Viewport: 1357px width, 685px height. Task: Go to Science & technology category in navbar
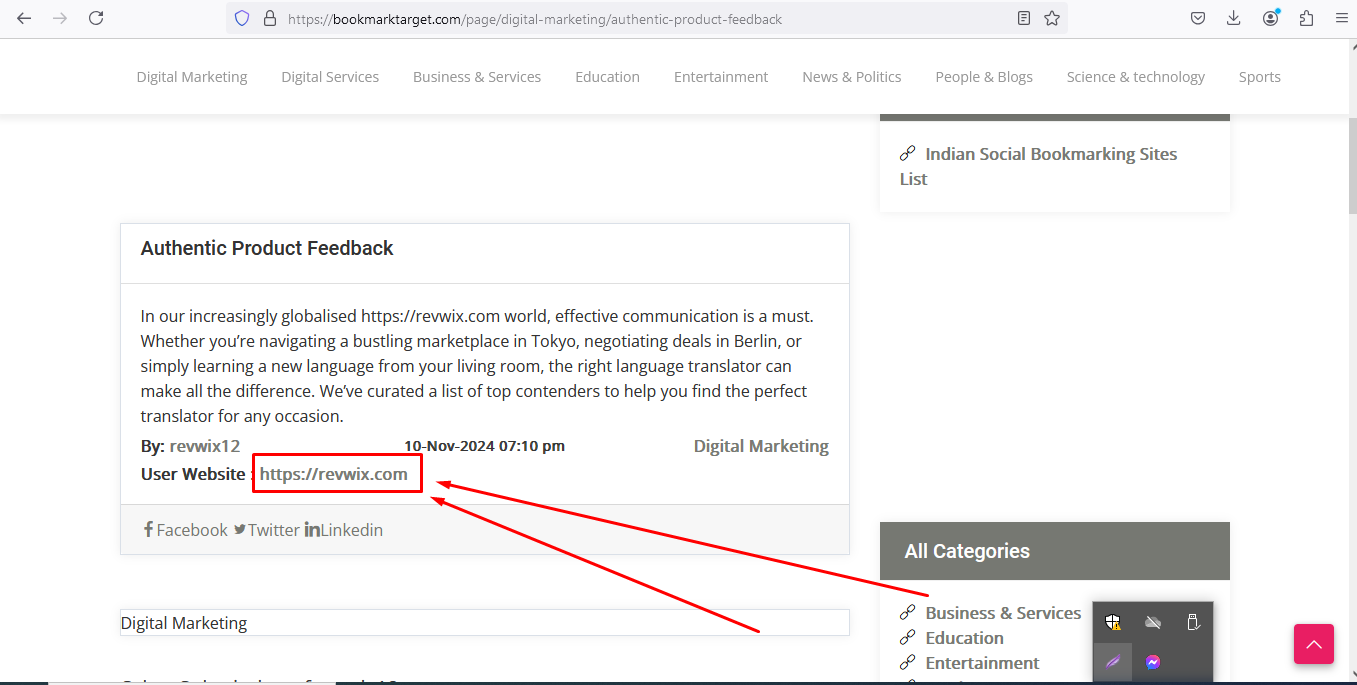coord(1135,77)
